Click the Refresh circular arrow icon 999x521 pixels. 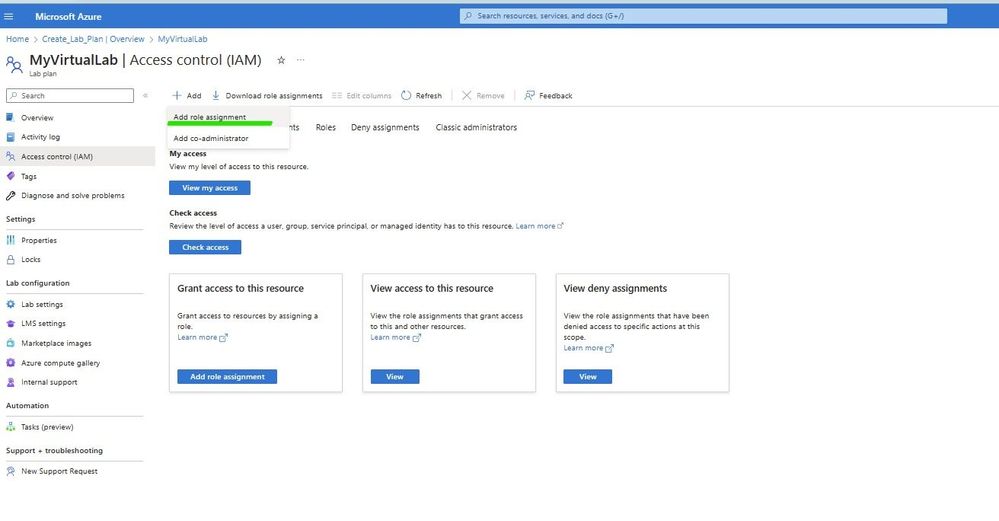click(x=406, y=96)
